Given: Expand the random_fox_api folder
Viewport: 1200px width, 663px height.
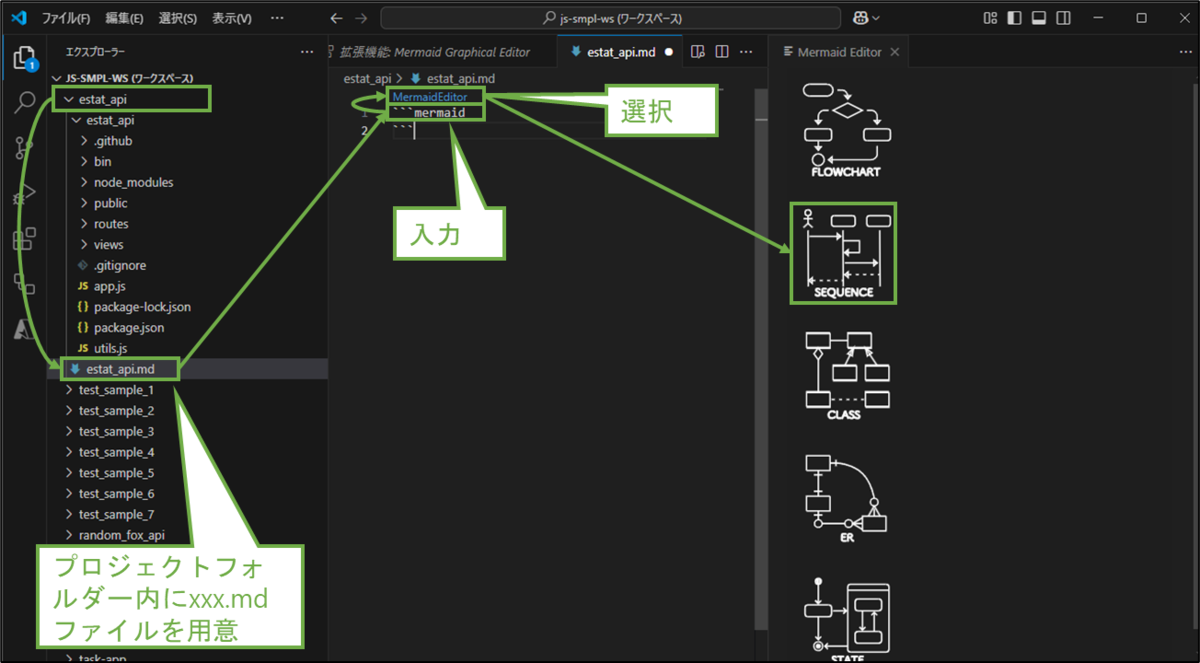Looking at the screenshot, I should coord(122,535).
